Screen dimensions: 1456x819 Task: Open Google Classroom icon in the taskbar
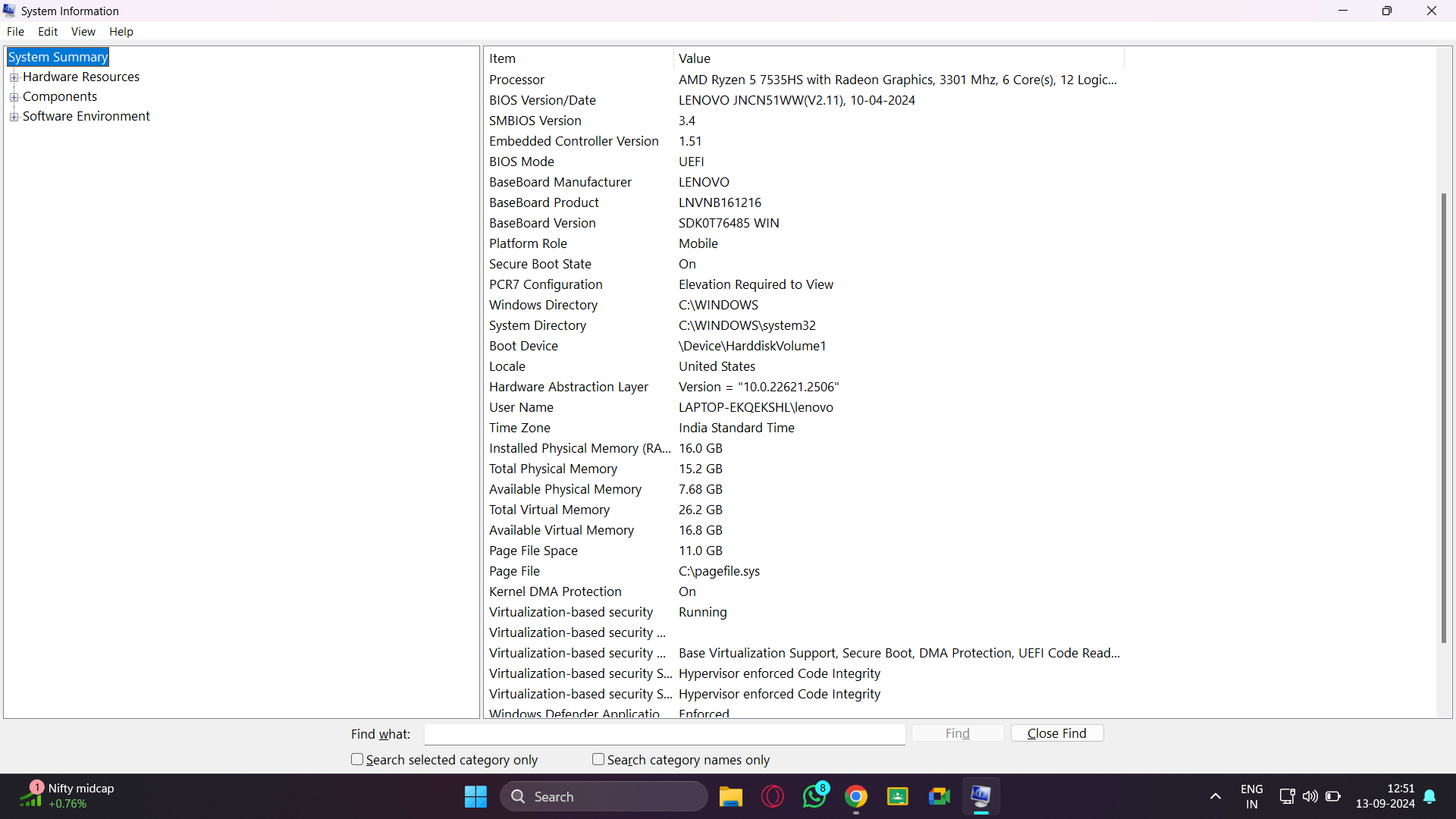pos(898,796)
